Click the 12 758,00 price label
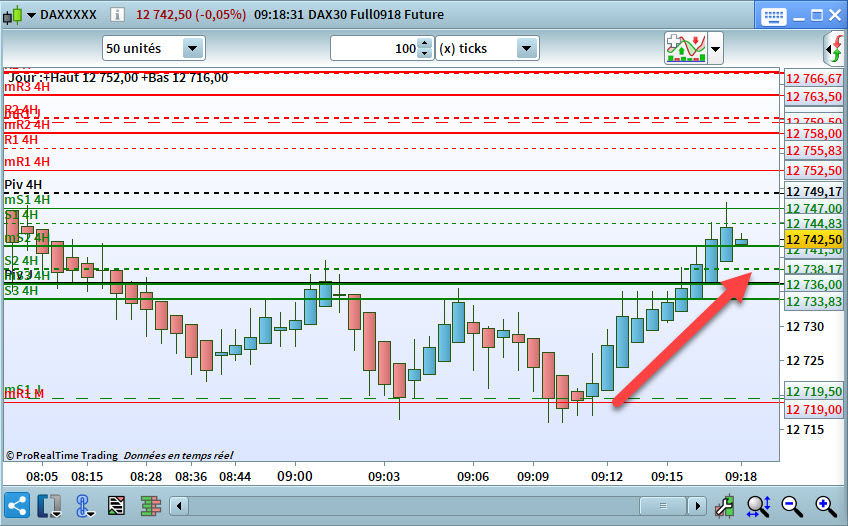This screenshot has width=848, height=526. point(813,134)
